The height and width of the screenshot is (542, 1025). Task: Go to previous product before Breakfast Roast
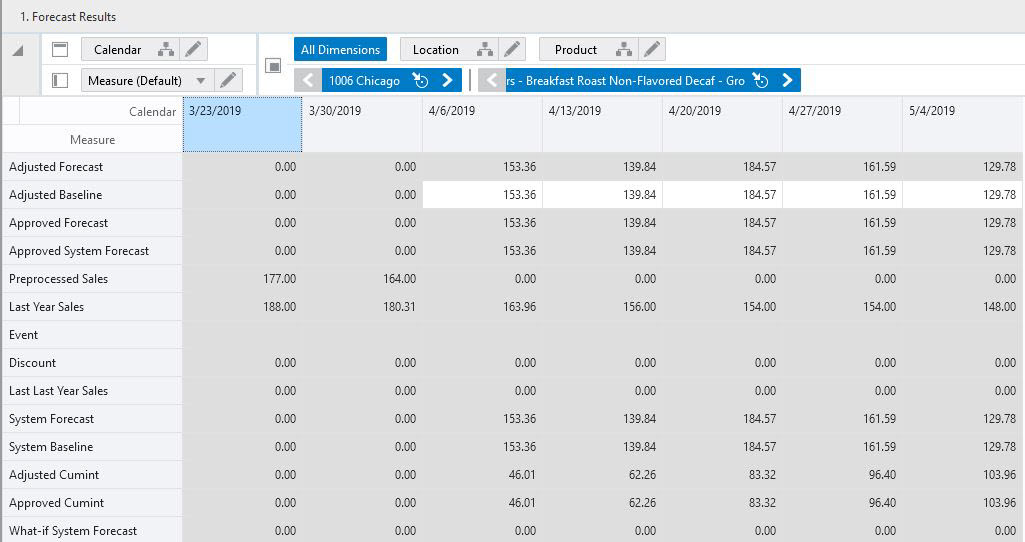pyautogui.click(x=492, y=80)
